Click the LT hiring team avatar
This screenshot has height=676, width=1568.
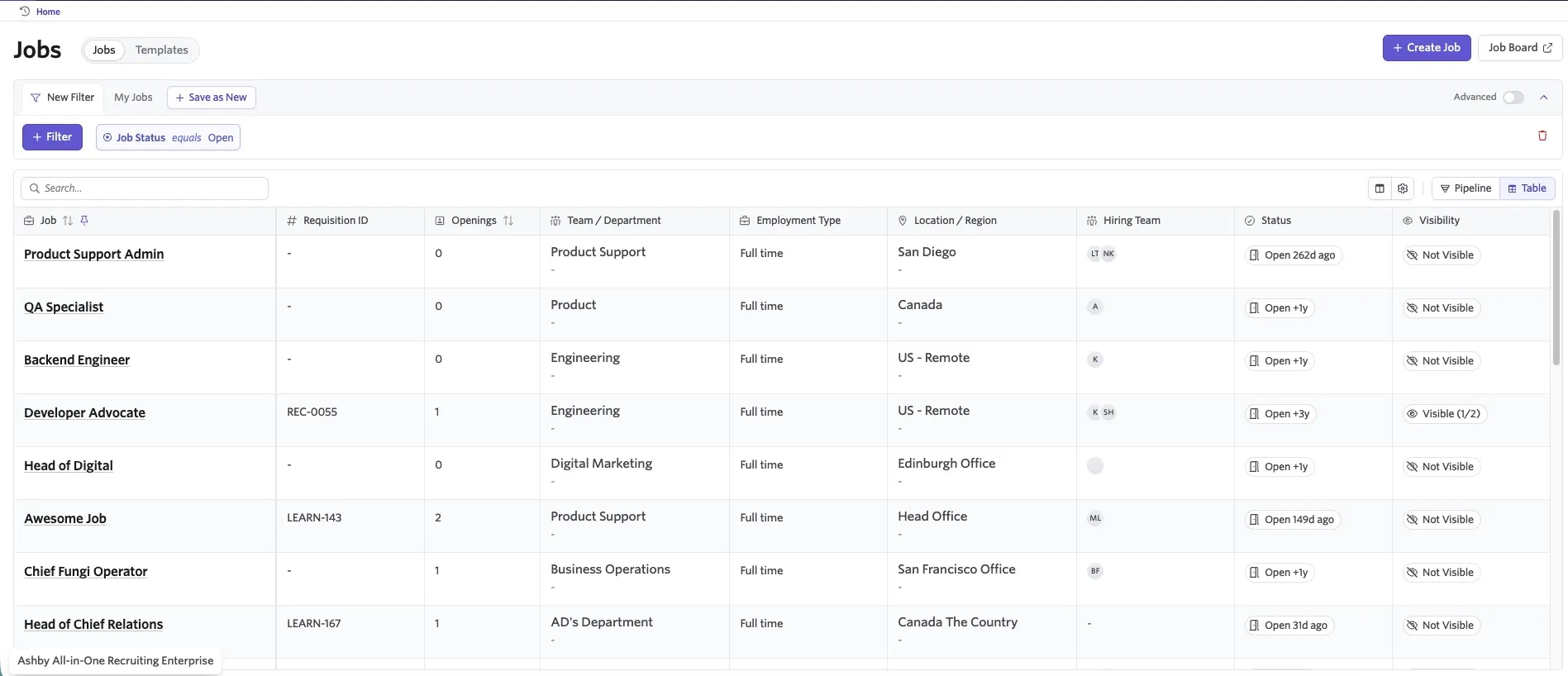coord(1095,254)
